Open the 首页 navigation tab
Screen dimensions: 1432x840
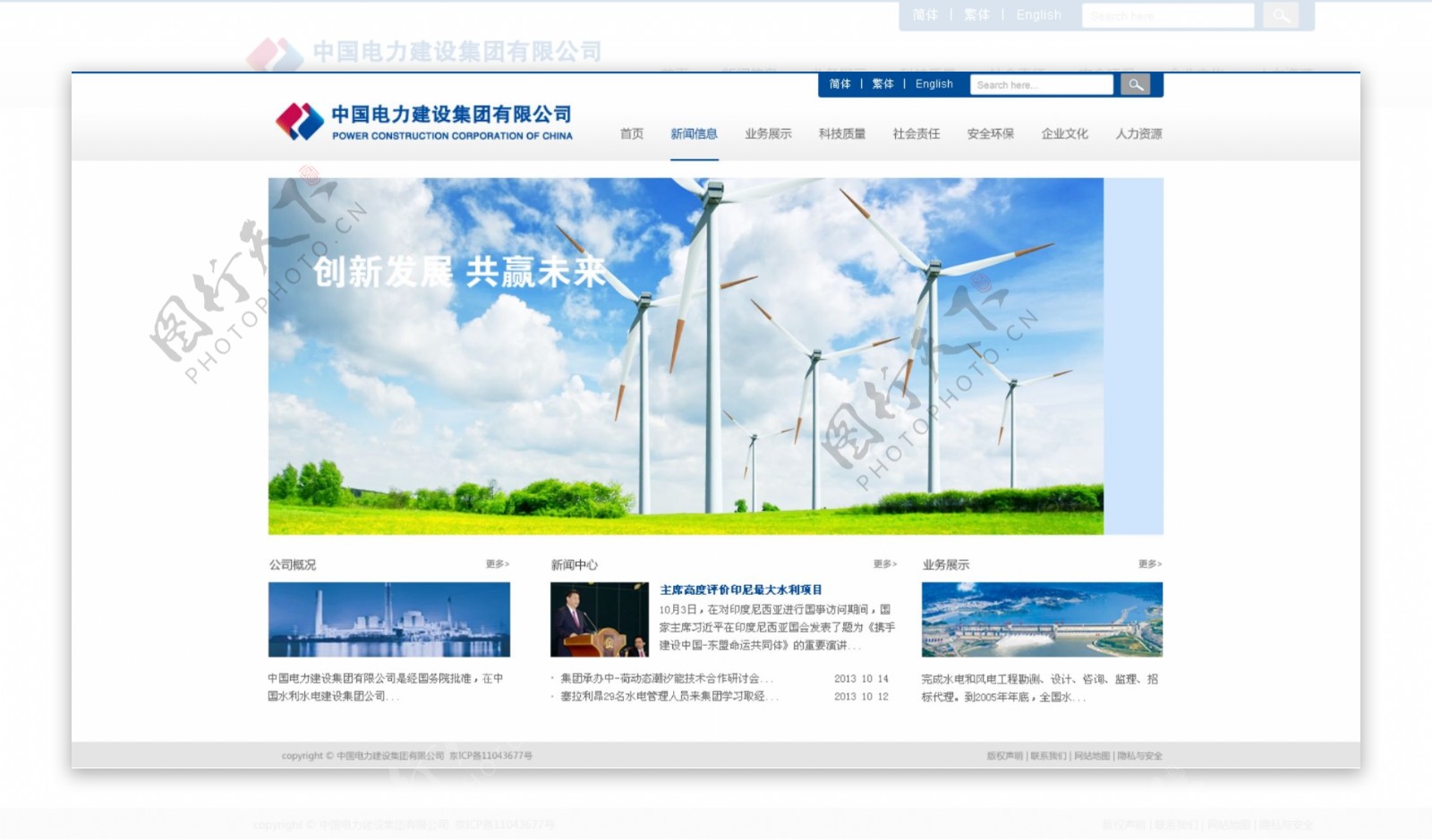coord(632,134)
